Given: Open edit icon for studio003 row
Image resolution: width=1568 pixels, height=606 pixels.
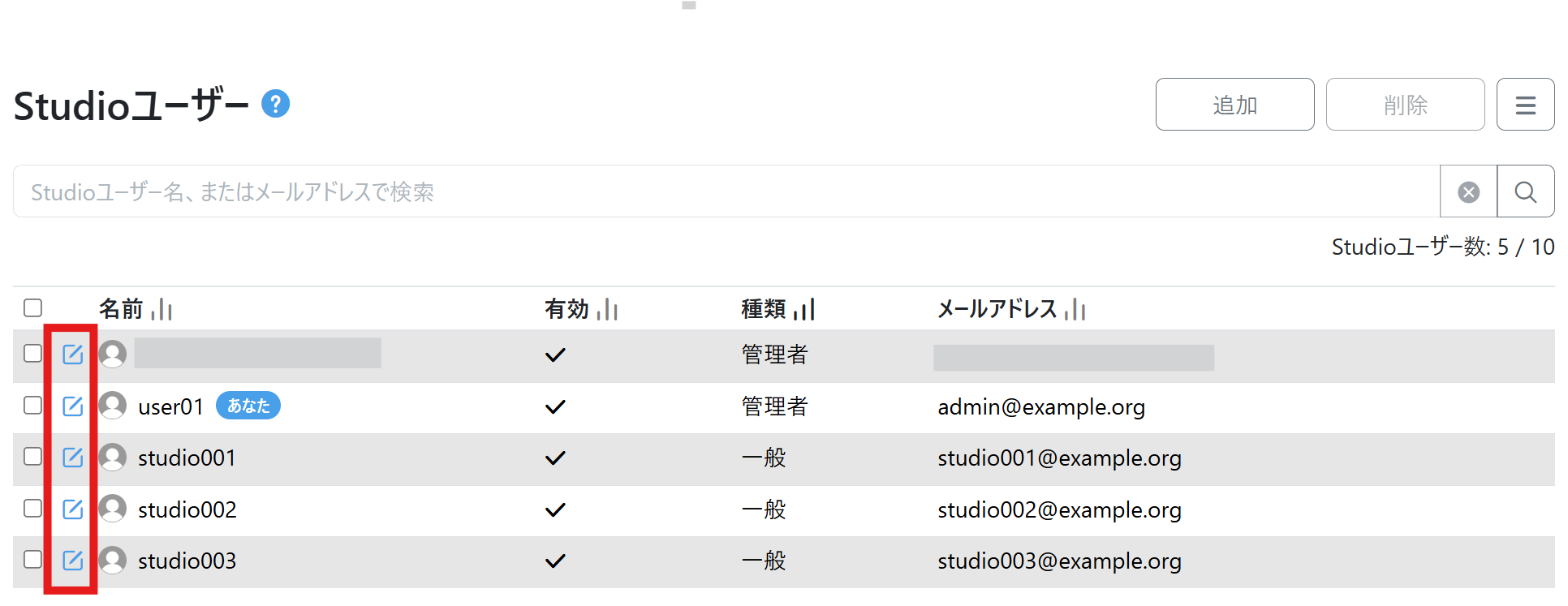Looking at the screenshot, I should pyautogui.click(x=73, y=560).
